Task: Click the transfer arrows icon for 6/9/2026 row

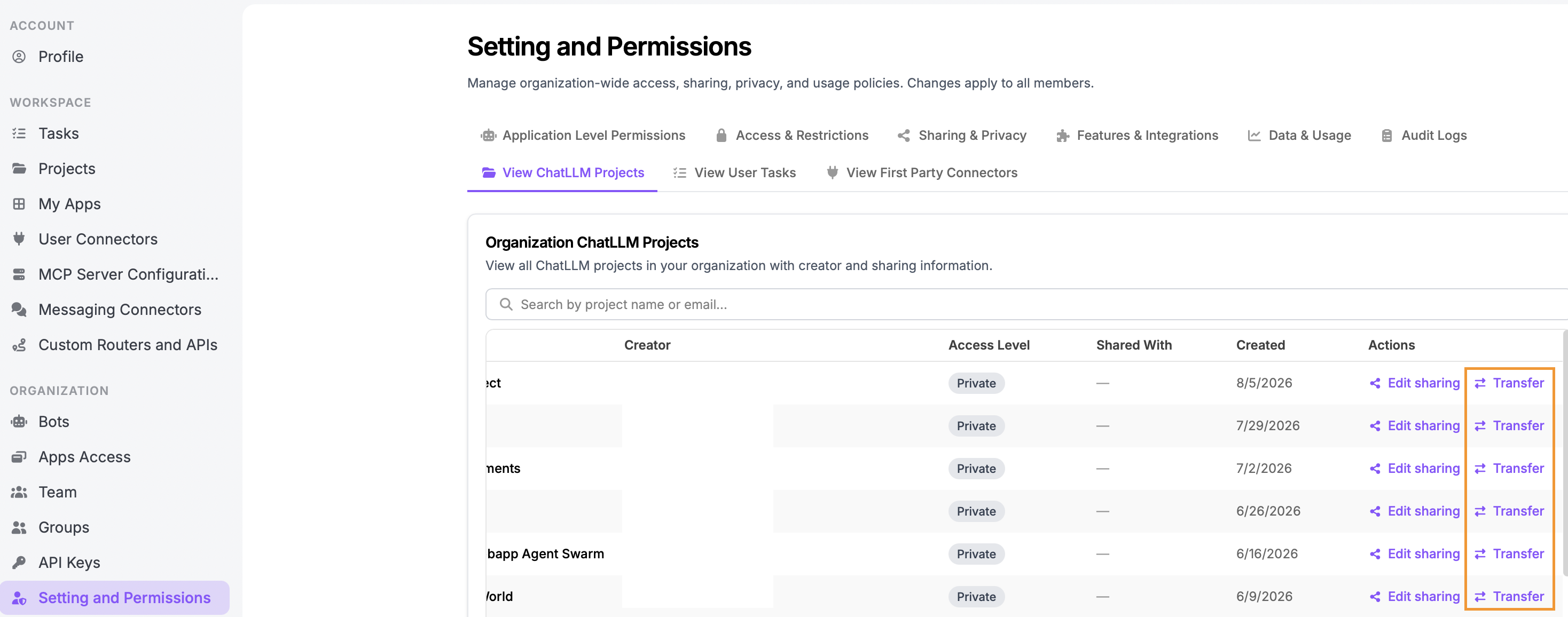Action: (1480, 596)
